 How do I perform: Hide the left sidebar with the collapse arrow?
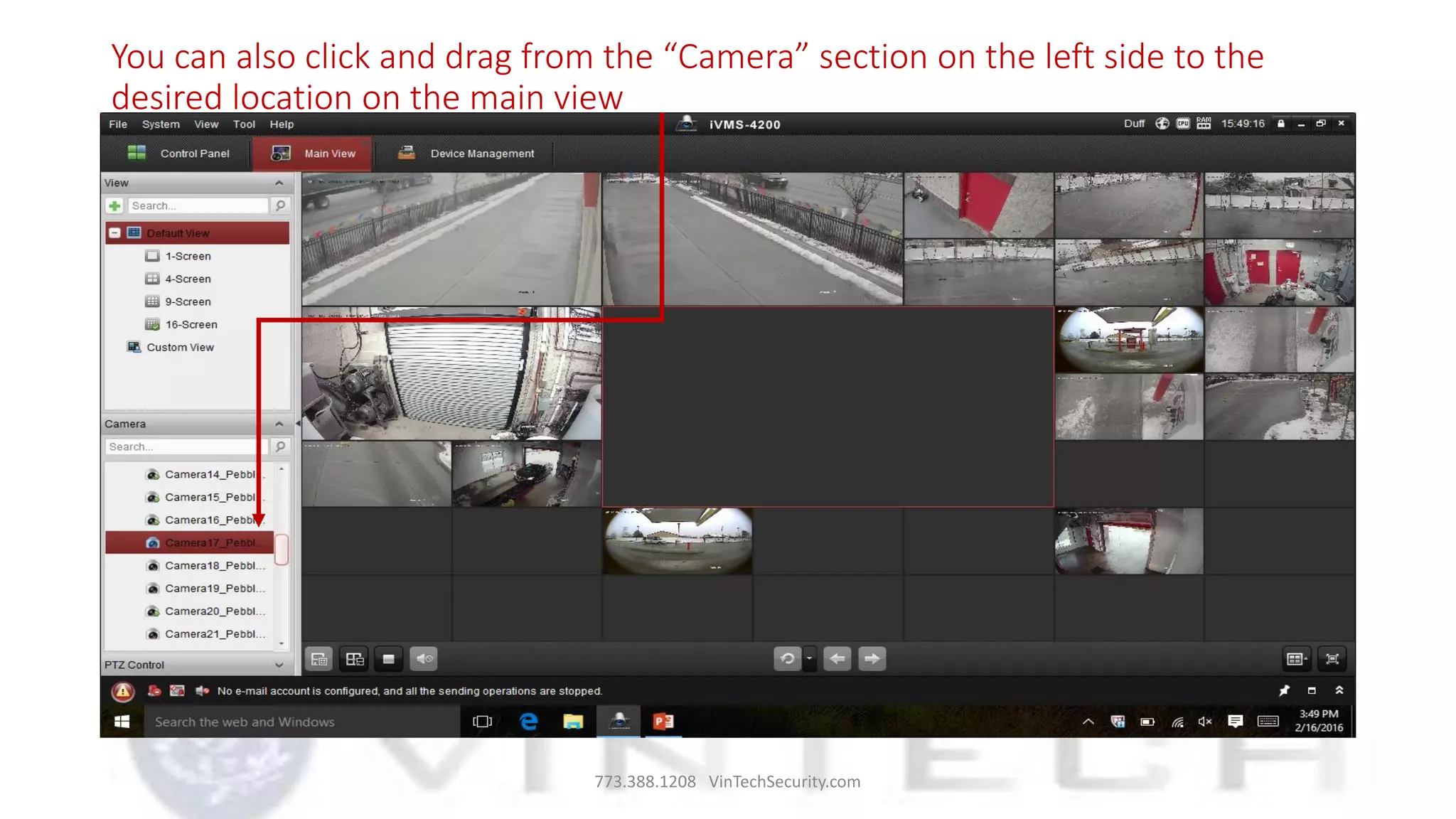298,424
